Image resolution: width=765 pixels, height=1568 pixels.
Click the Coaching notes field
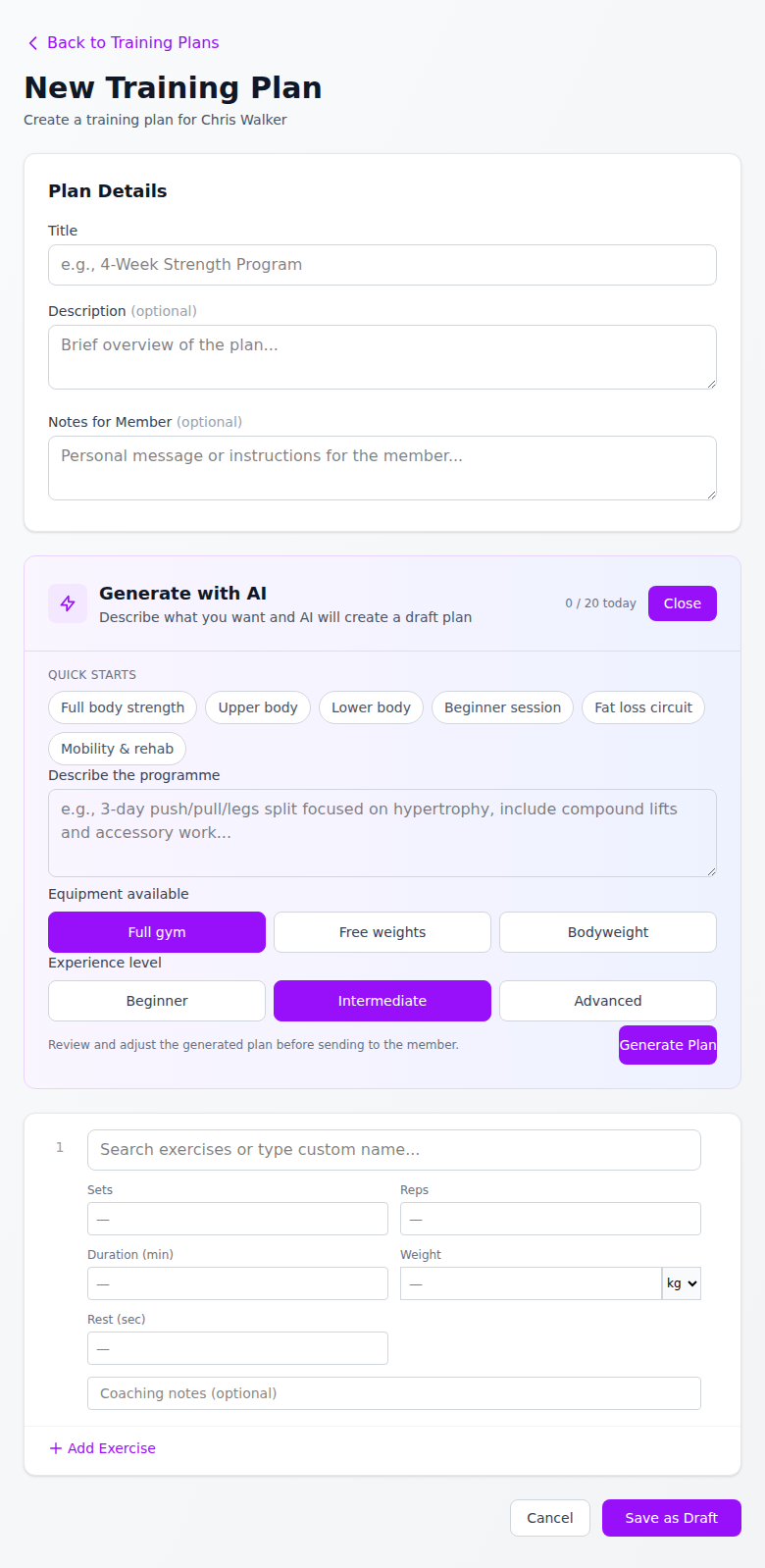point(393,1392)
